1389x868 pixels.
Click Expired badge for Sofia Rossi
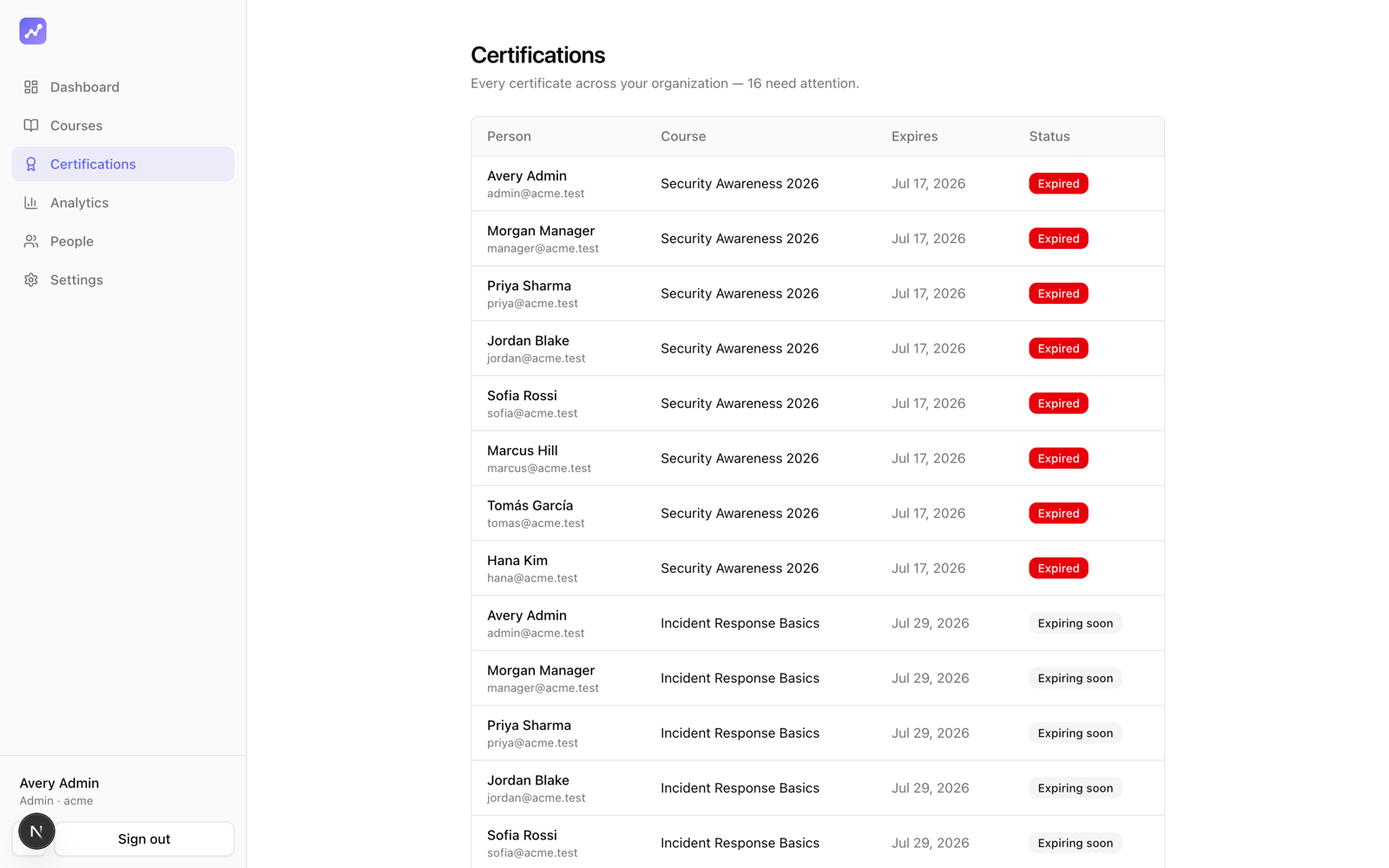click(x=1058, y=404)
